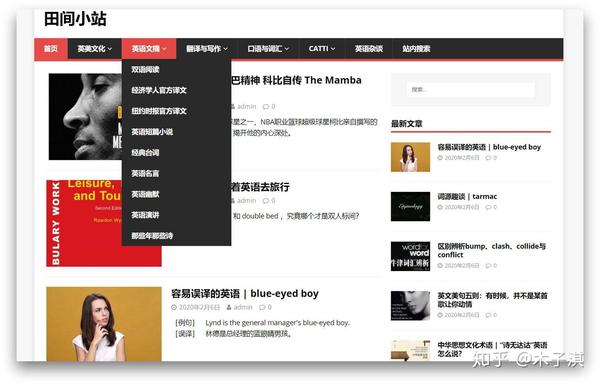This screenshot has height=385, width=600.
Task: Click excerpt text 'double bed'
Action: click(x=260, y=216)
